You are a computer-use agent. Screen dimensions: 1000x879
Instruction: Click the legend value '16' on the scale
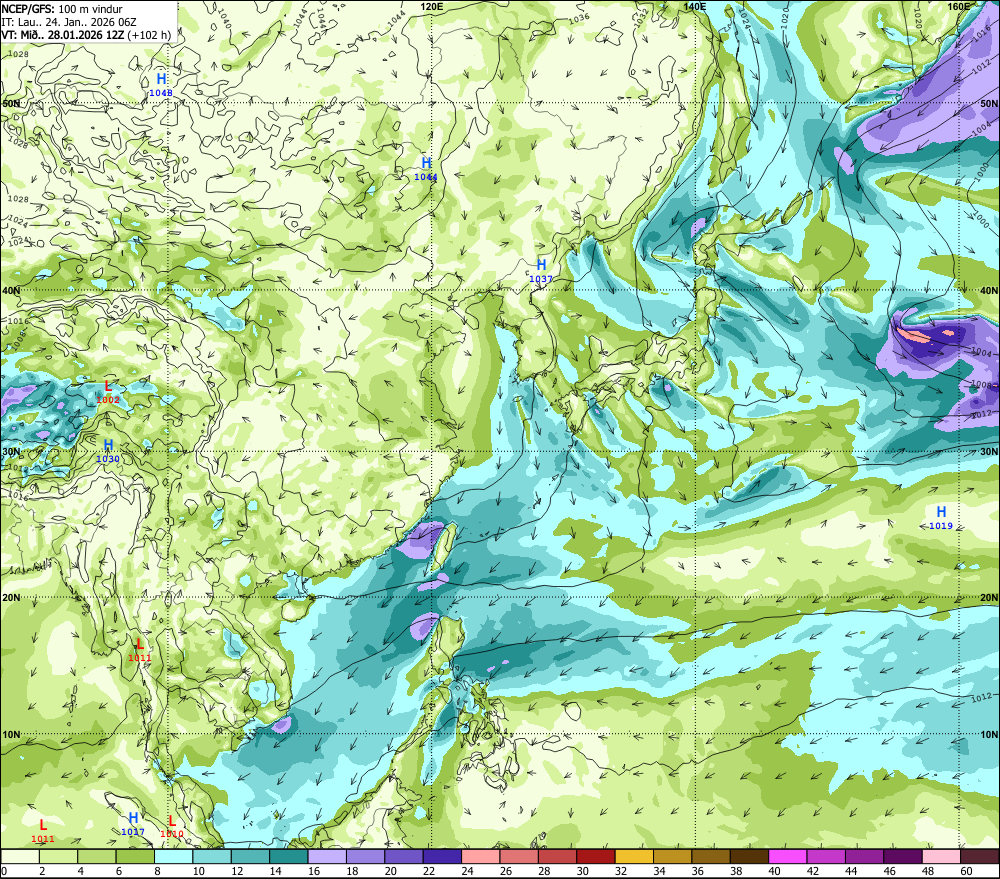coord(314,871)
